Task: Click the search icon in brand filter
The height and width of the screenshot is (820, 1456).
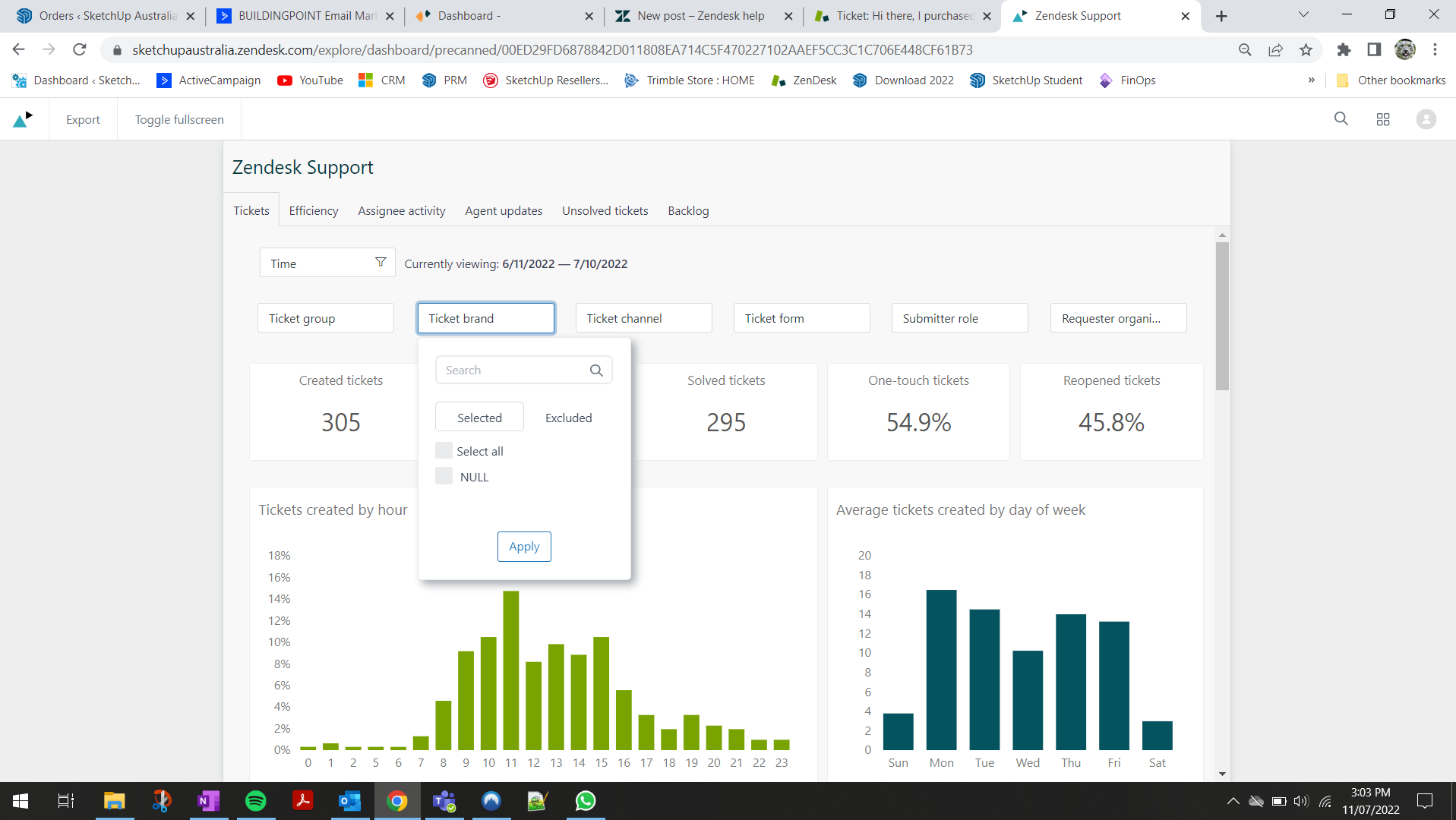Action: (x=596, y=371)
